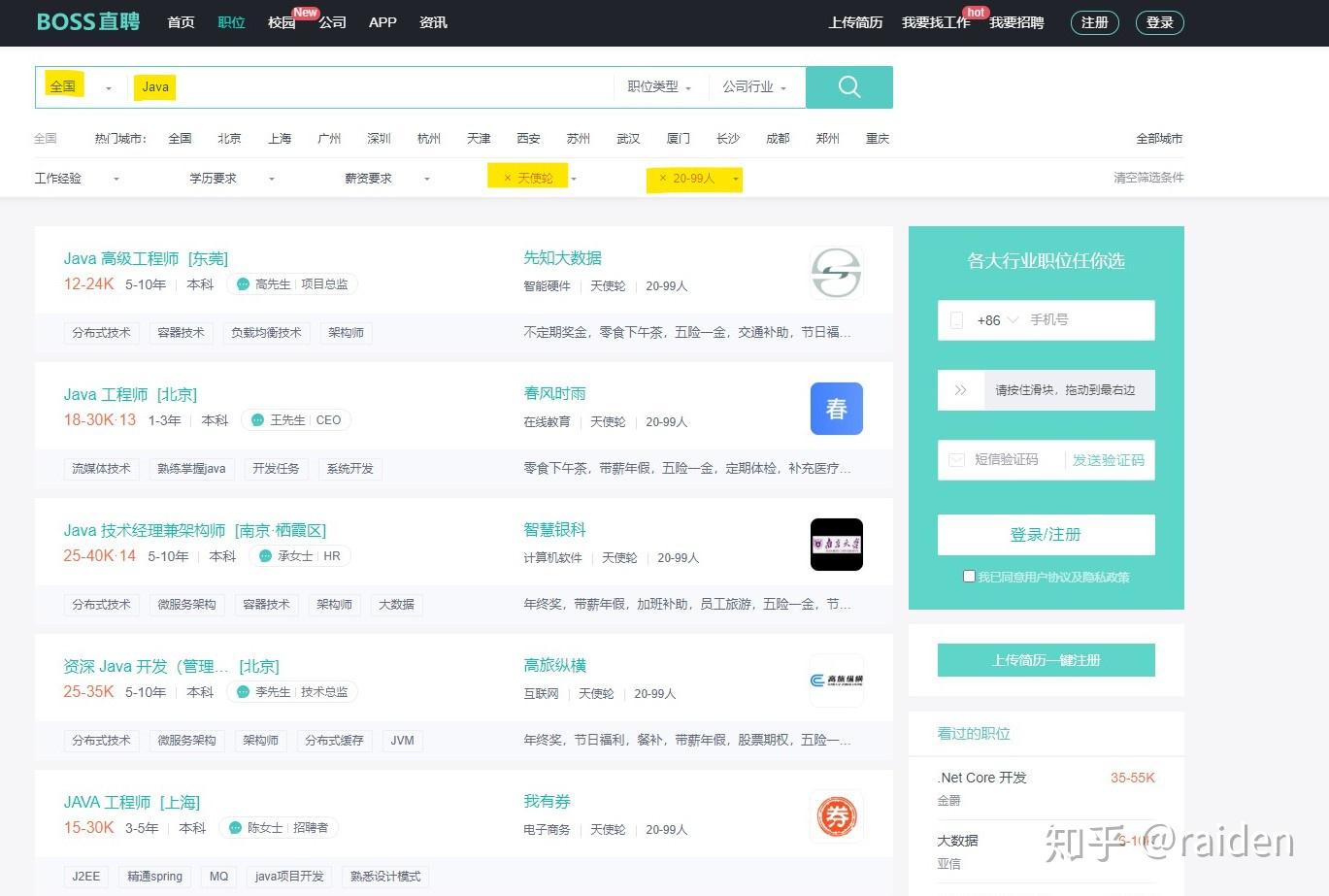The image size is (1329, 896).
Task: Filter by city 杭州
Action: click(428, 139)
